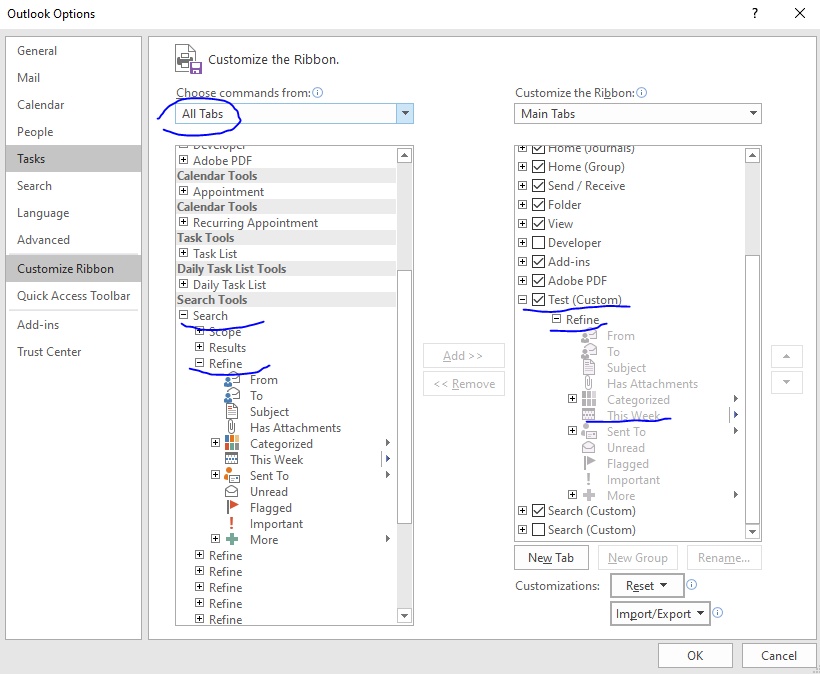Open the Main Tabs ribbon dropdown
The height and width of the screenshot is (674, 820).
(x=753, y=113)
